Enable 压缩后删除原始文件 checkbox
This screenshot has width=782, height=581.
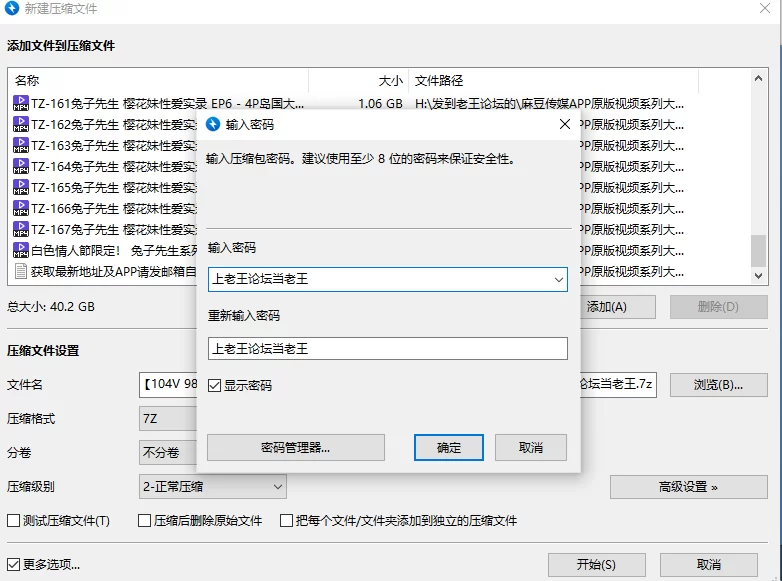point(145,521)
